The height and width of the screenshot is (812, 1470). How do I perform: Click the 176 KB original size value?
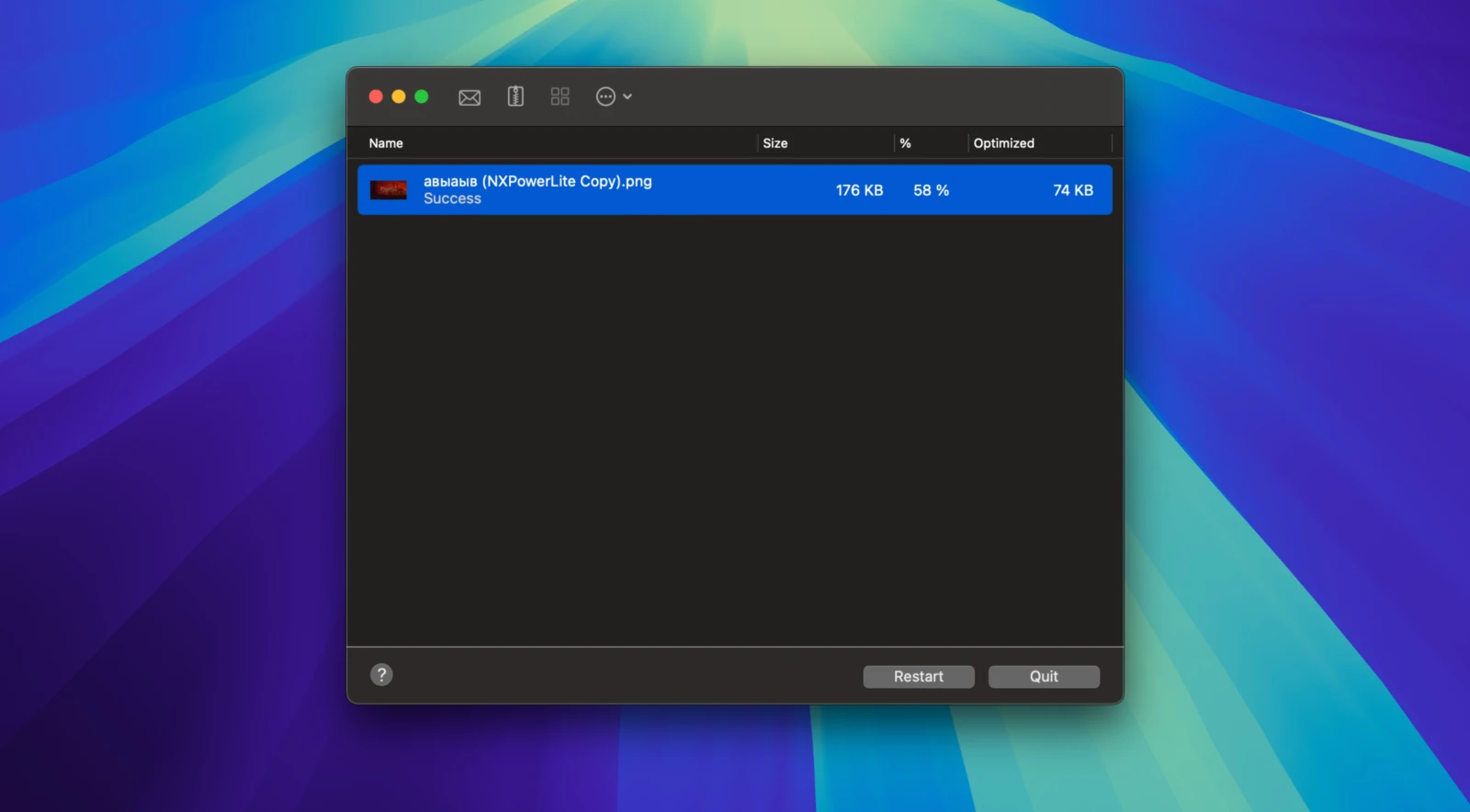point(859,190)
